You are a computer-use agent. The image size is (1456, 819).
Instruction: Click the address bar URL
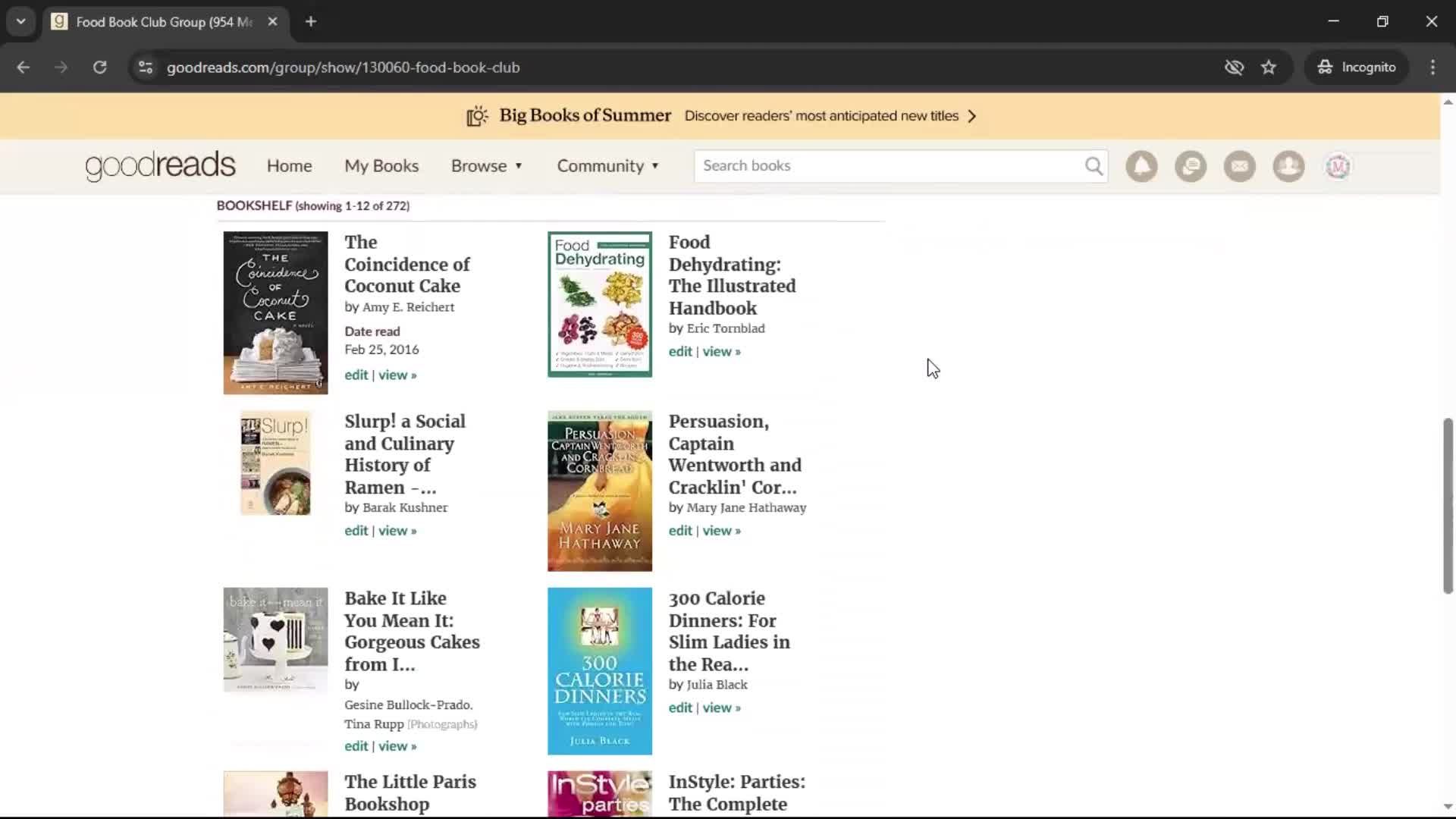click(x=343, y=67)
